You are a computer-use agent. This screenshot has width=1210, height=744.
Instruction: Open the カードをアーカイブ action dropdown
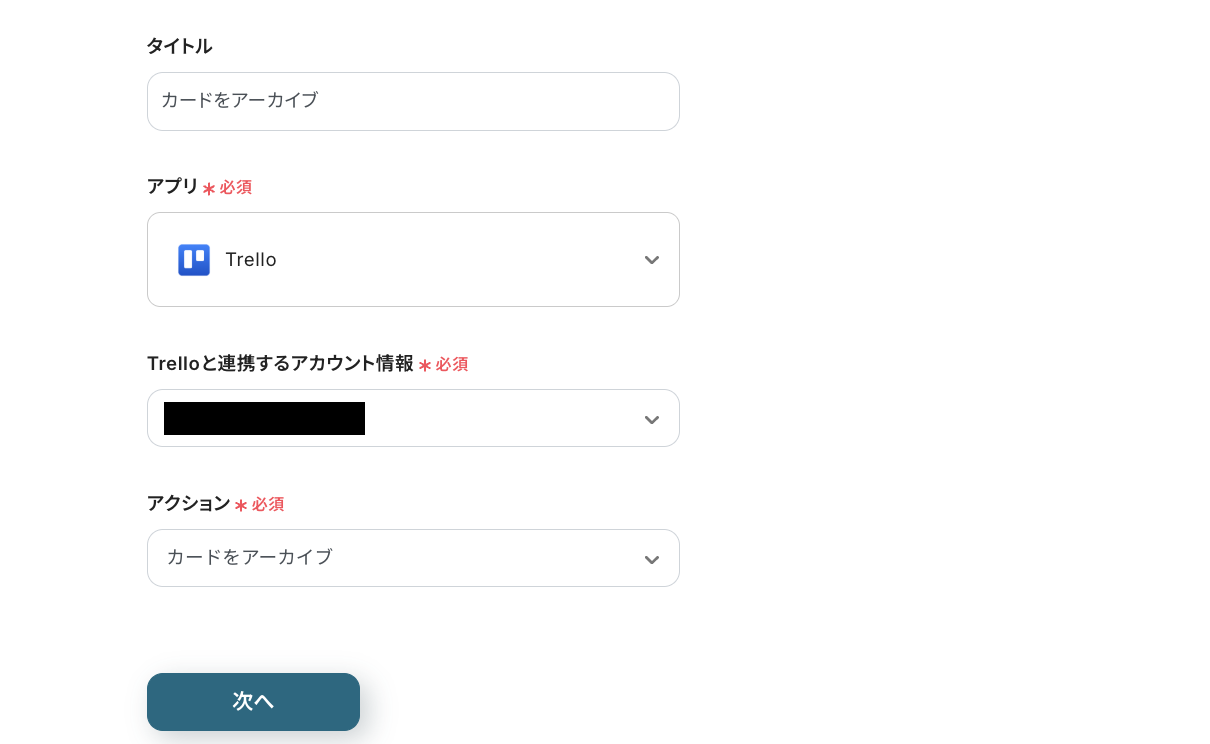[412, 558]
